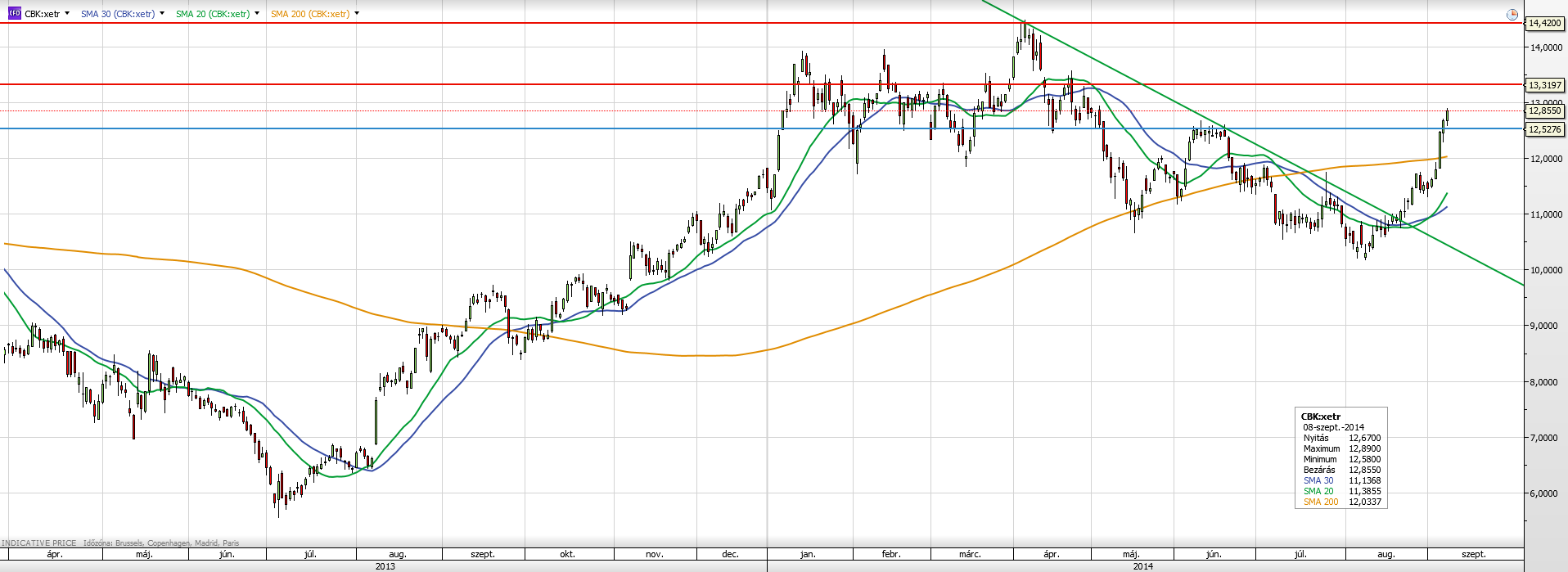Click the 'SMA 200 12,0337' row in info box
The width and height of the screenshot is (1568, 572).
[x=1341, y=502]
